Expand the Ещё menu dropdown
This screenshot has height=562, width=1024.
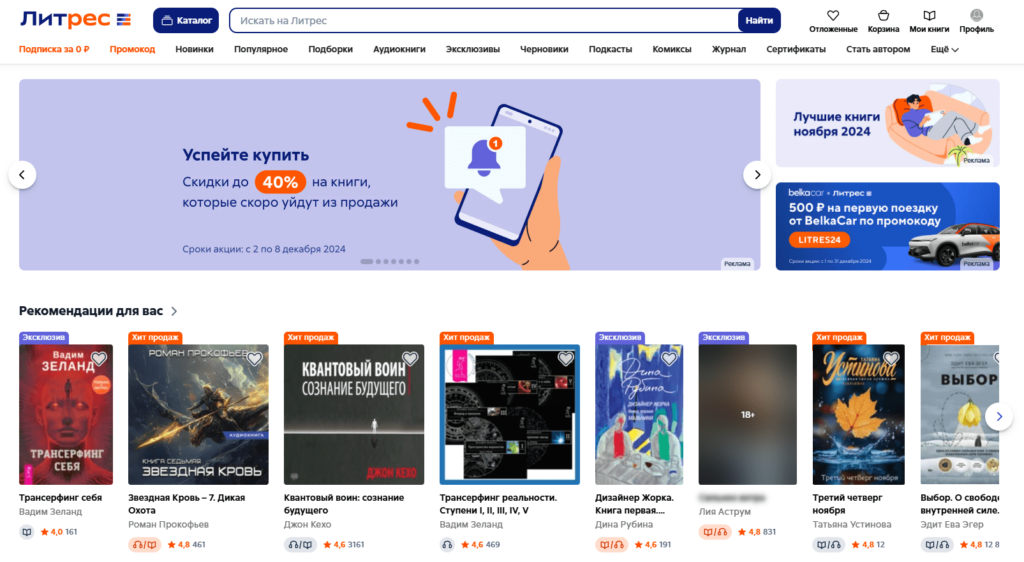[x=944, y=49]
